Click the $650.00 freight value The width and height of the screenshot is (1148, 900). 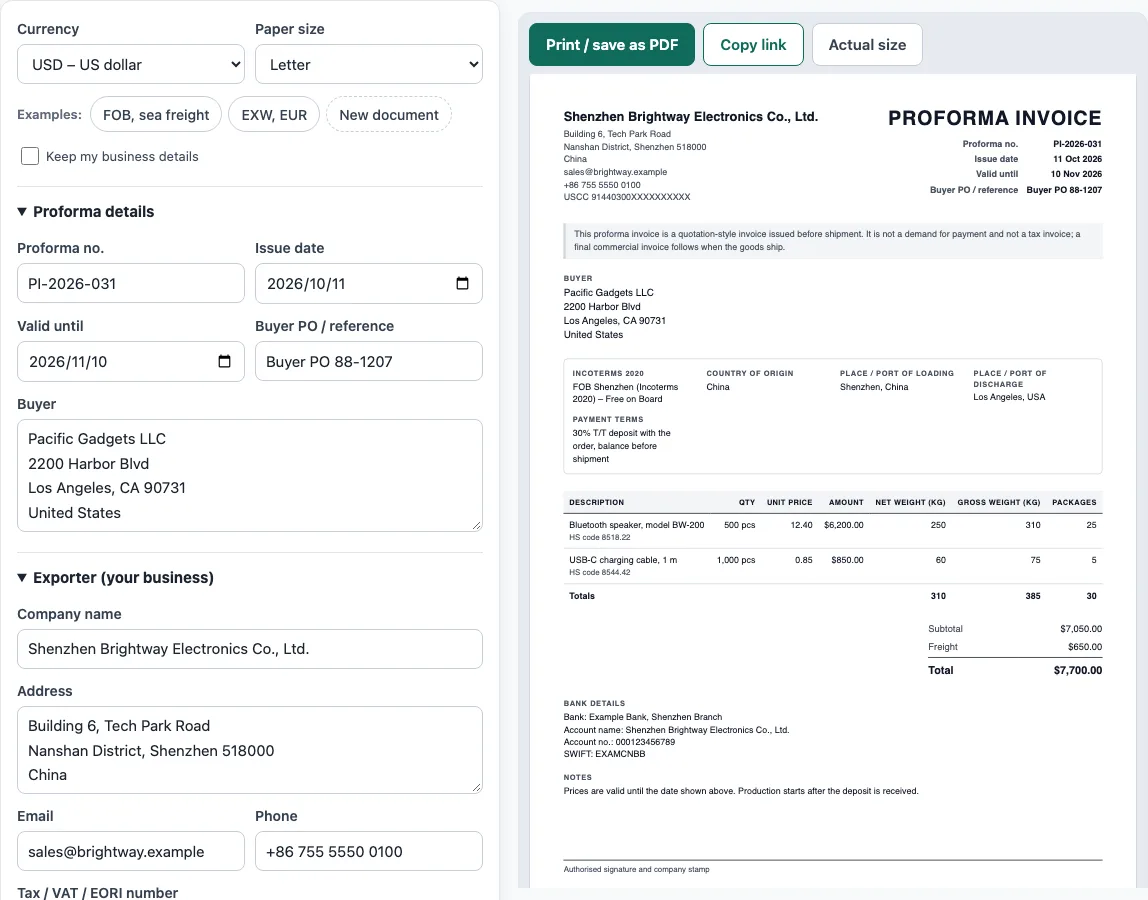[1084, 647]
